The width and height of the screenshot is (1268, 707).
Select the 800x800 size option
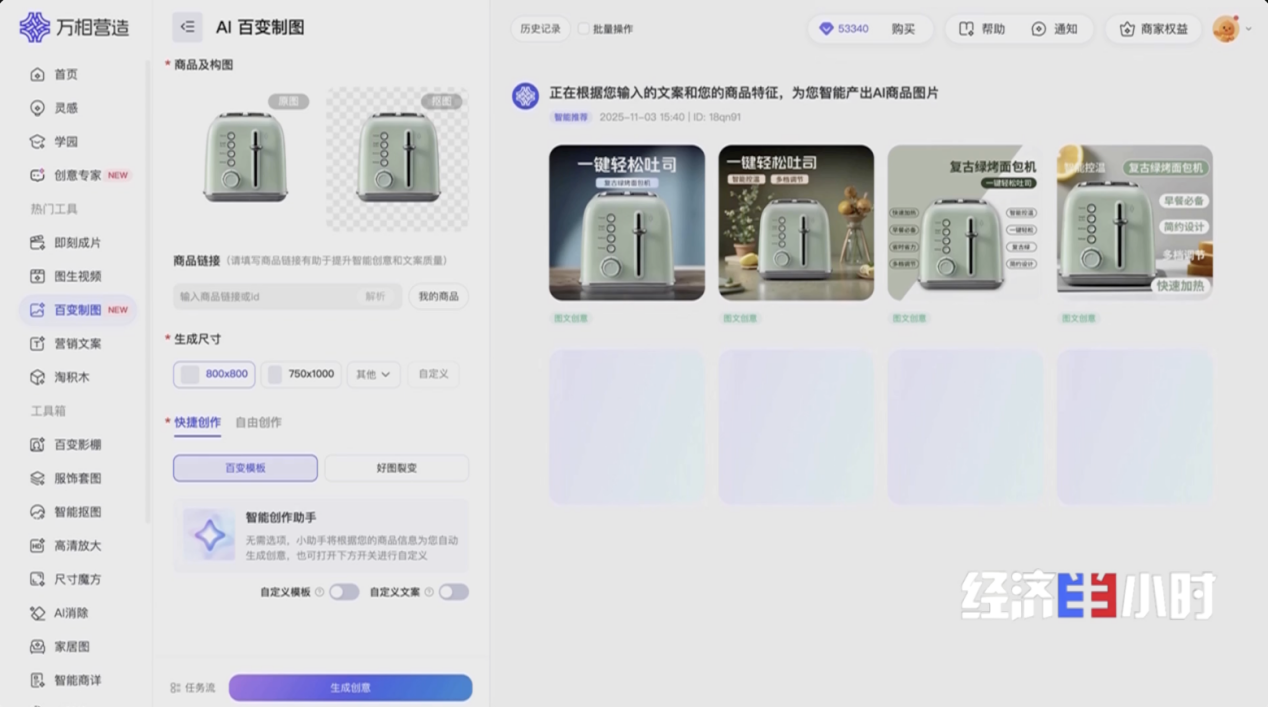coord(214,374)
